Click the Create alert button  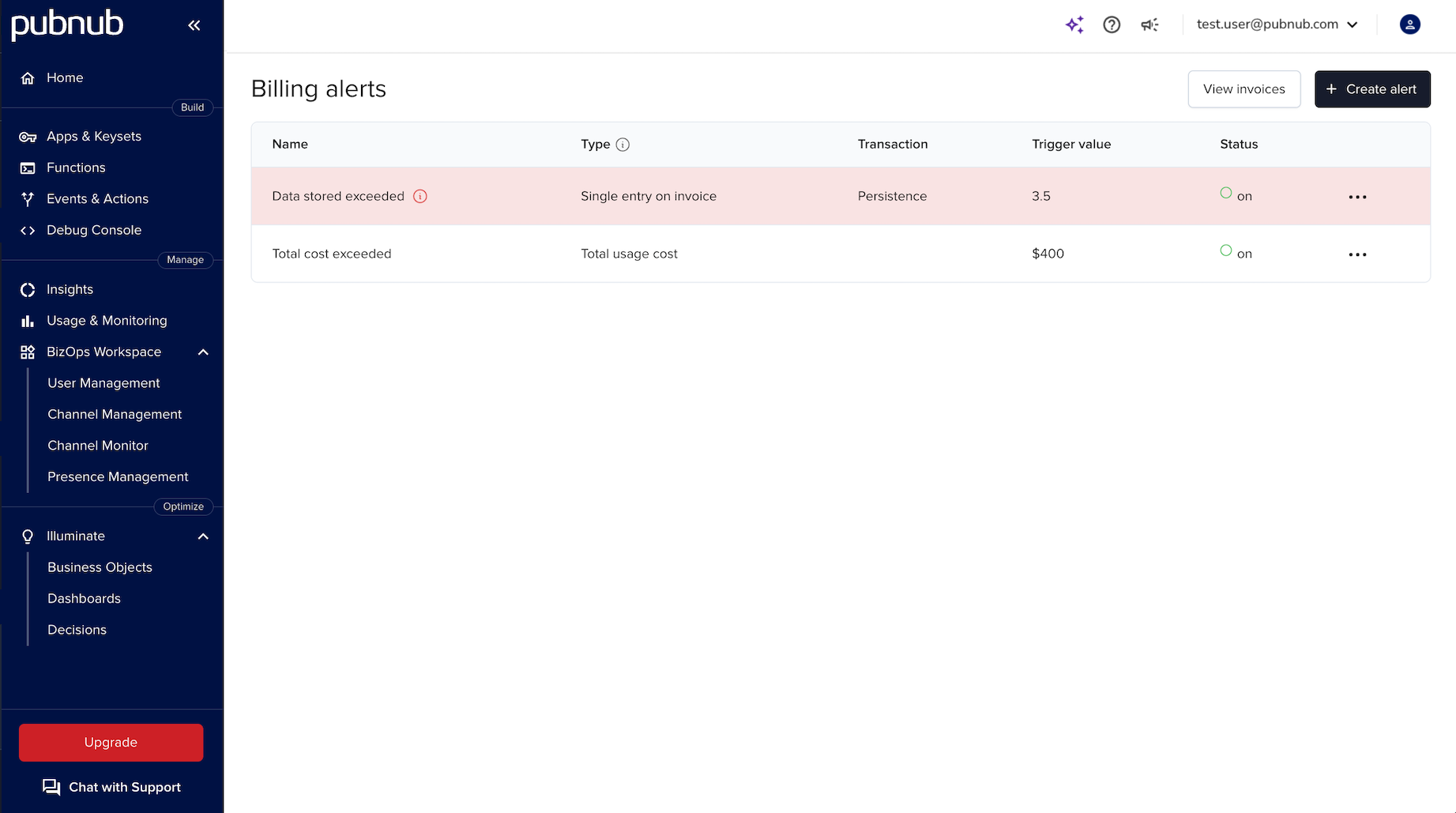pos(1372,89)
